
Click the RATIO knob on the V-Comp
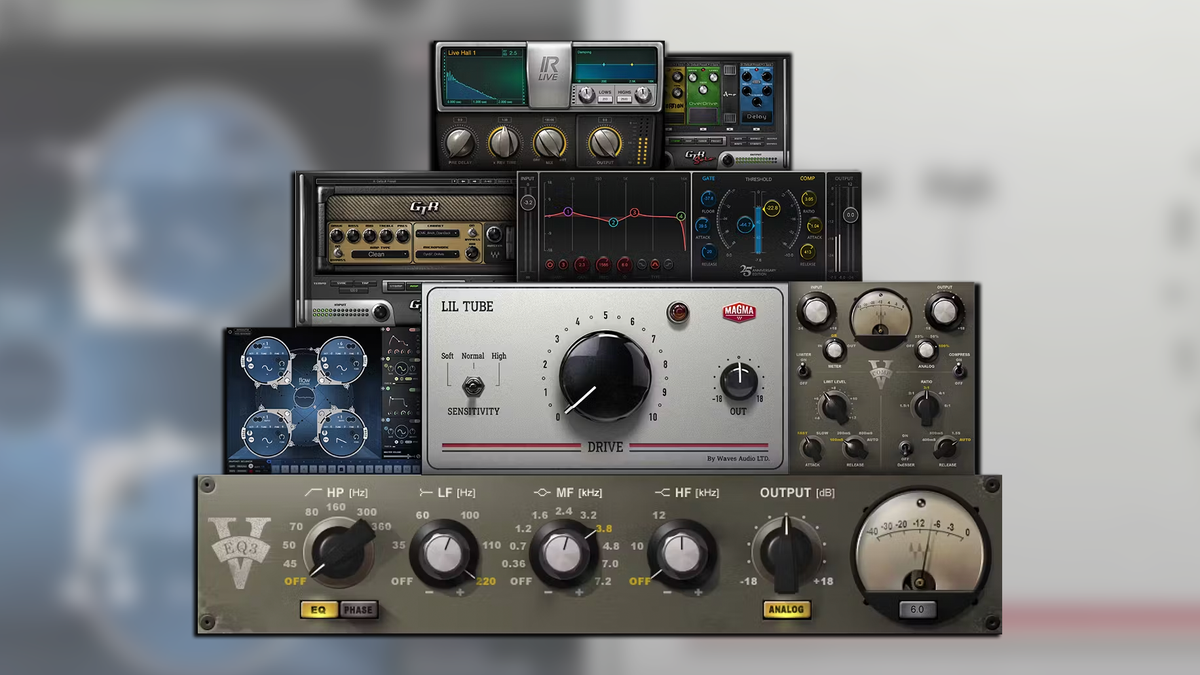pos(925,407)
